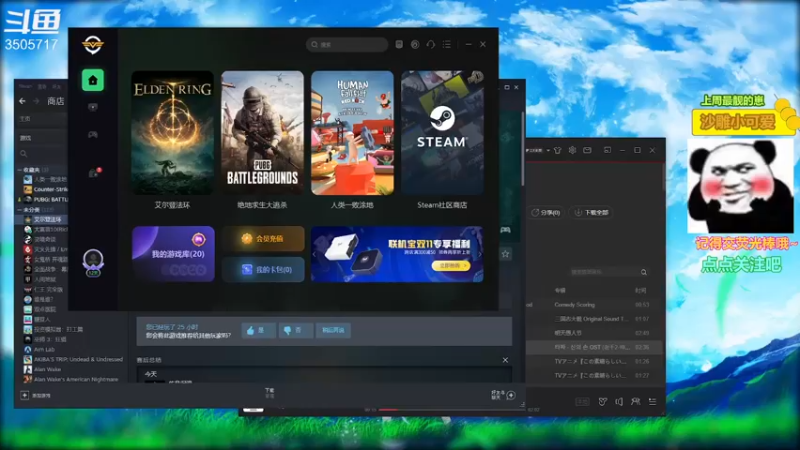The height and width of the screenshot is (450, 800).
Task: Click the 会员充值 membership recharge button
Action: tap(263, 238)
